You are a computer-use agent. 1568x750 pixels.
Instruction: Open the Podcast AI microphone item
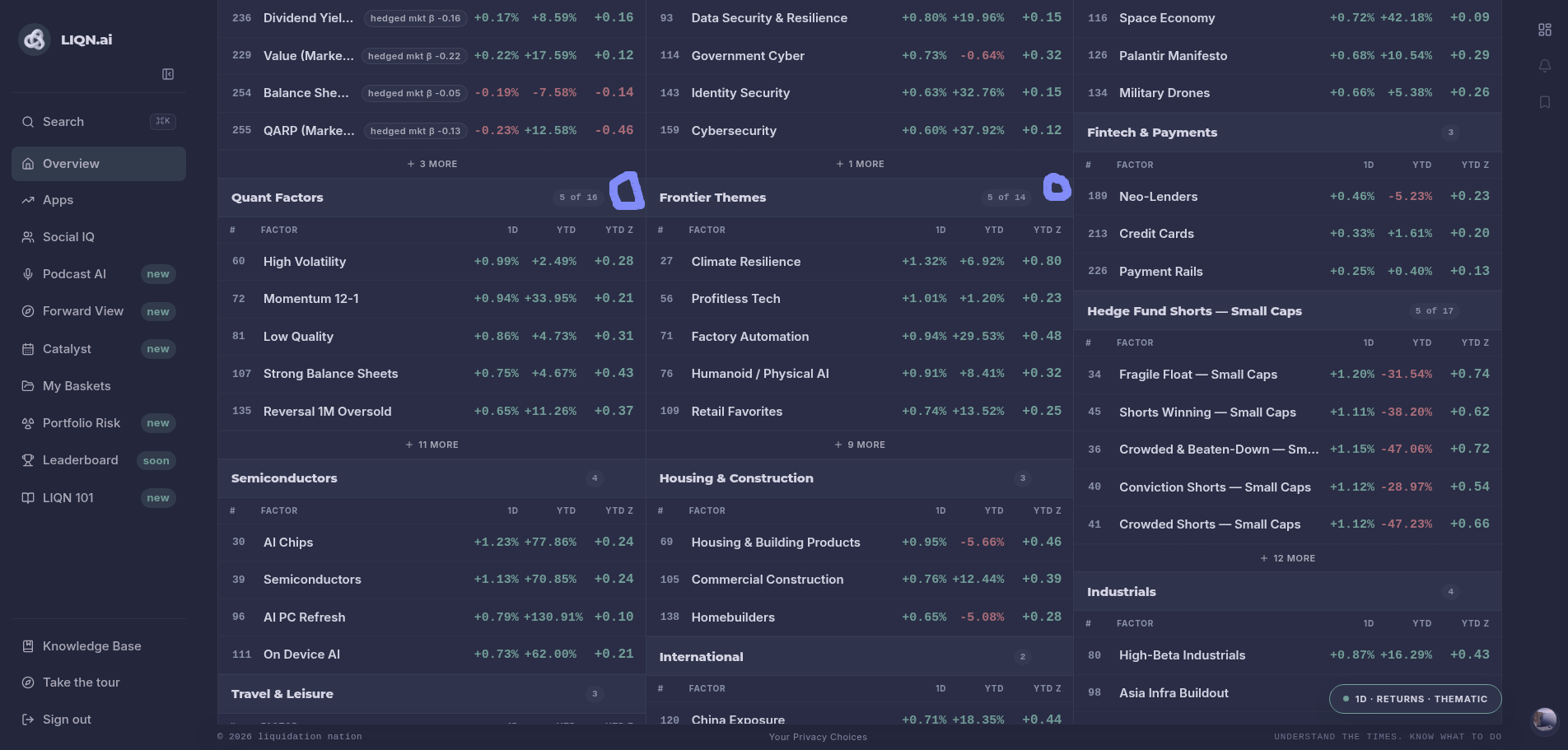point(99,274)
